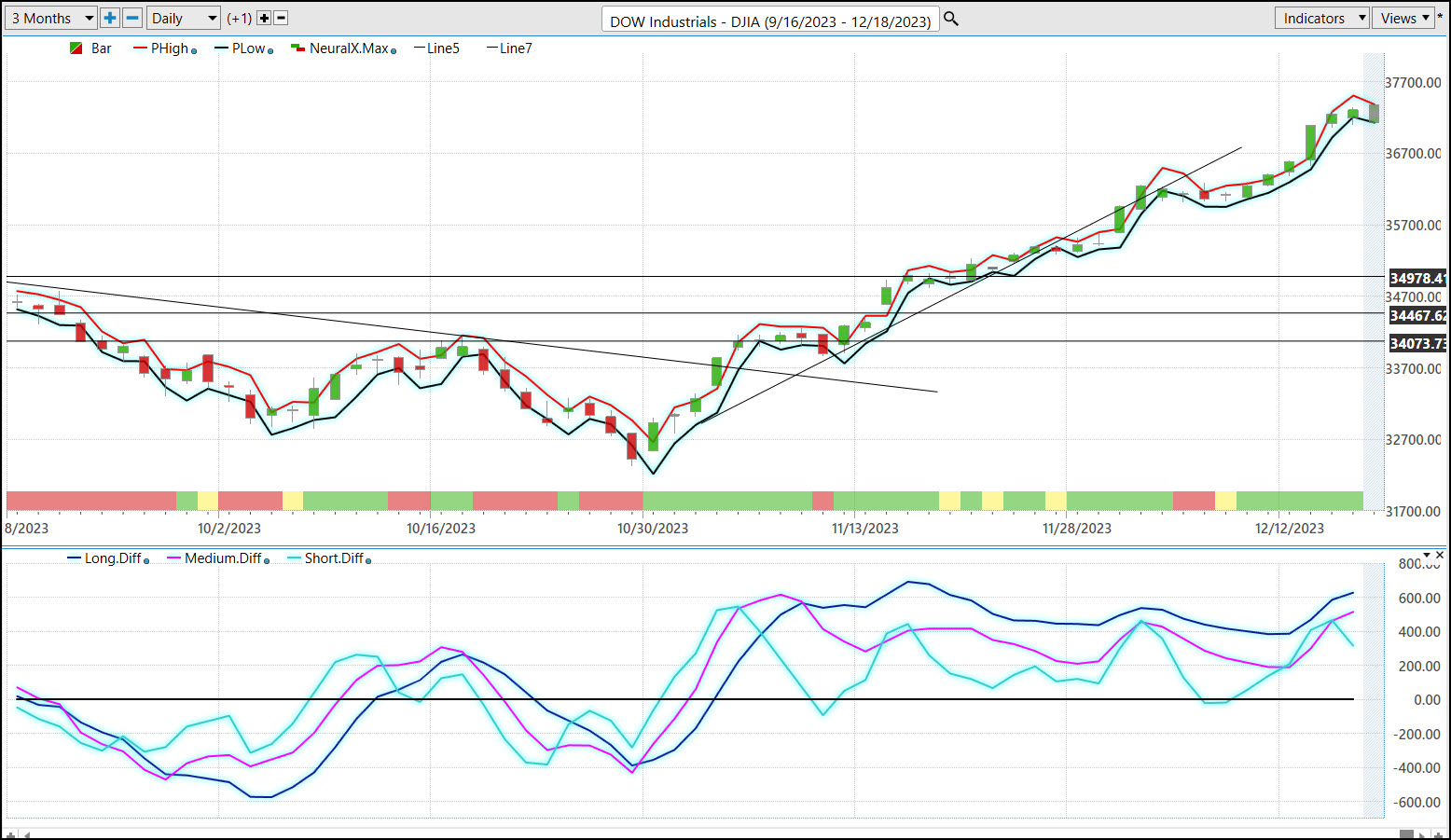The width and height of the screenshot is (1451, 840).
Task: Click the 12/12/2023 date axis label
Action: pyautogui.click(x=1290, y=529)
